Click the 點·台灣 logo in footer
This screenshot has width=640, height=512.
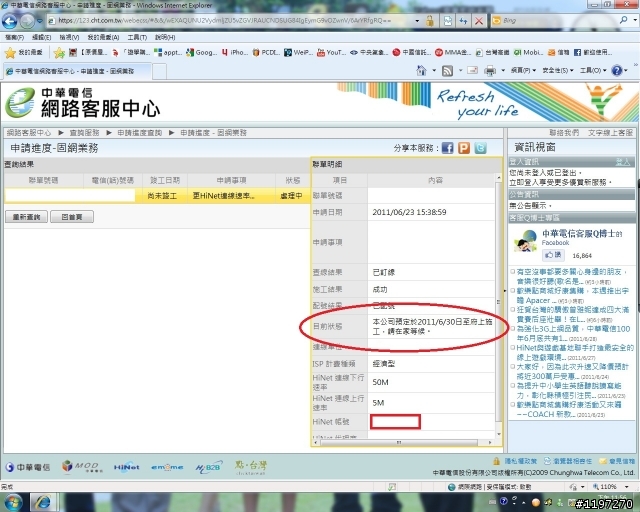point(251,467)
